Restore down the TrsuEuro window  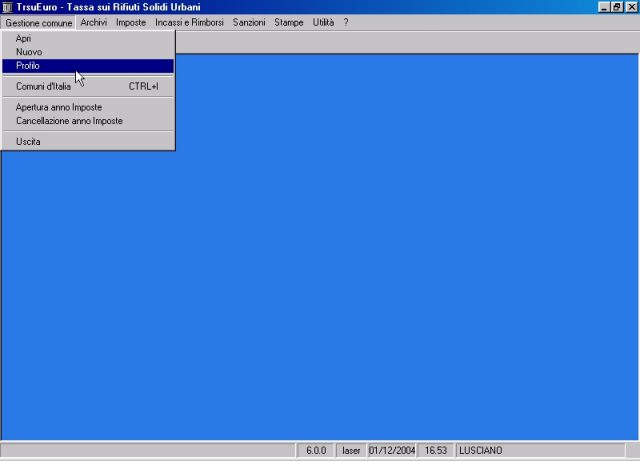tap(617, 7)
